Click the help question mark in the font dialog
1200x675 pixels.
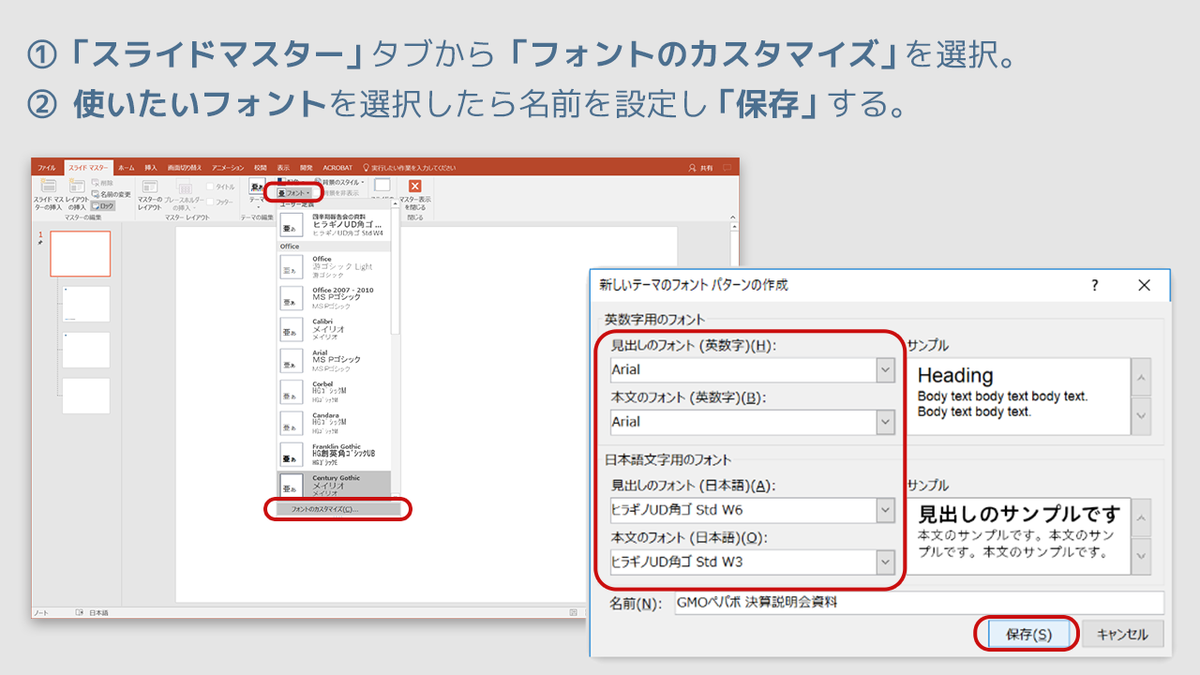(x=1095, y=285)
